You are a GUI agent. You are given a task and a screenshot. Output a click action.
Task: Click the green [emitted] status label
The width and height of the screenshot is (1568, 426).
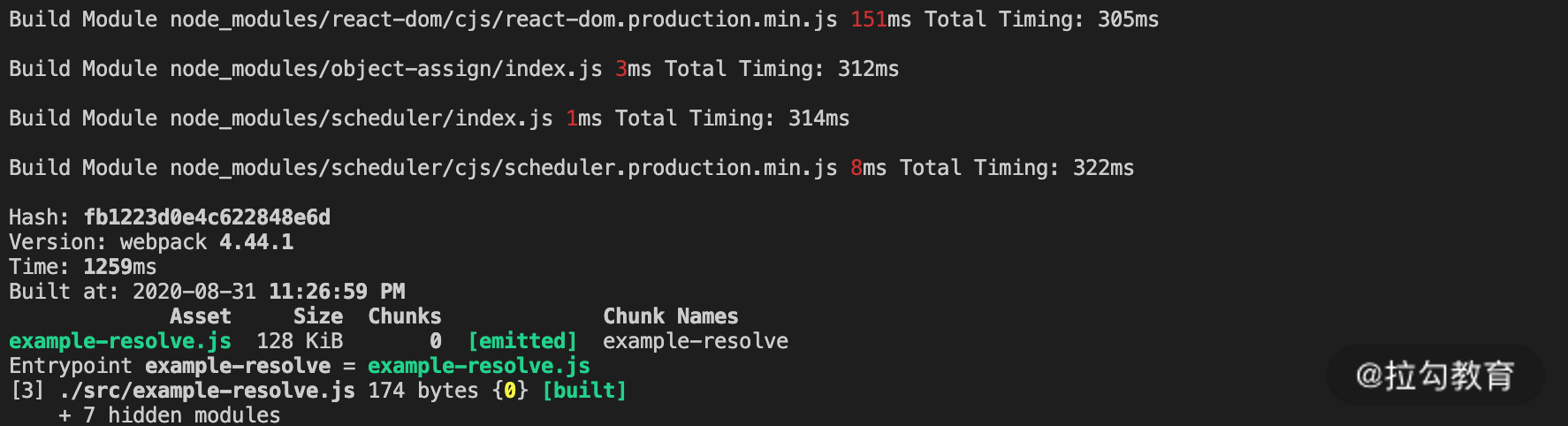coord(522,341)
